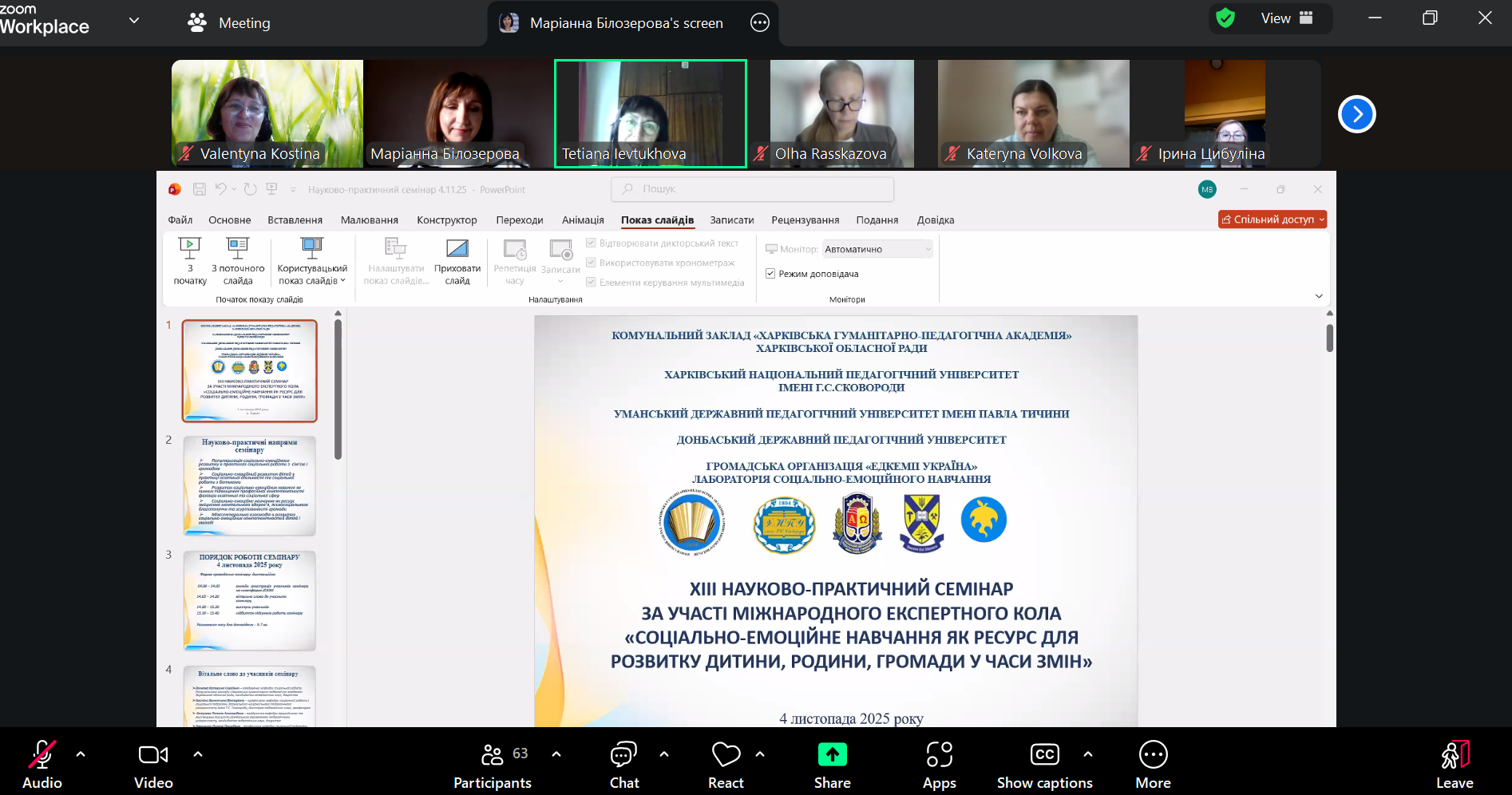Expand audio options arrow next to Audio
This screenshot has width=1512, height=795.
pos(81,753)
